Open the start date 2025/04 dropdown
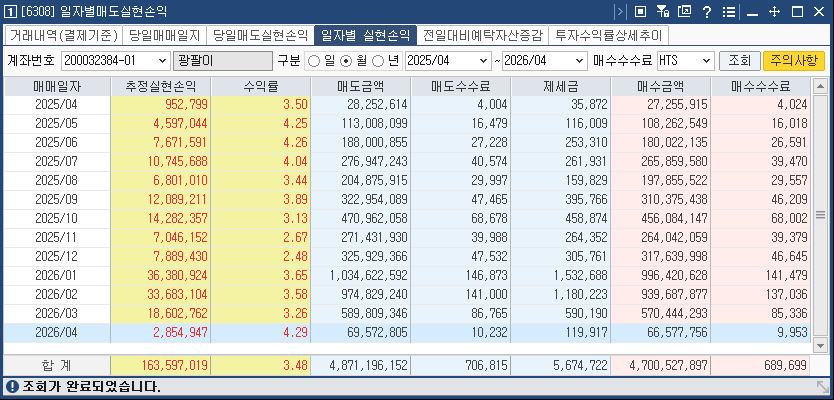 click(x=482, y=61)
